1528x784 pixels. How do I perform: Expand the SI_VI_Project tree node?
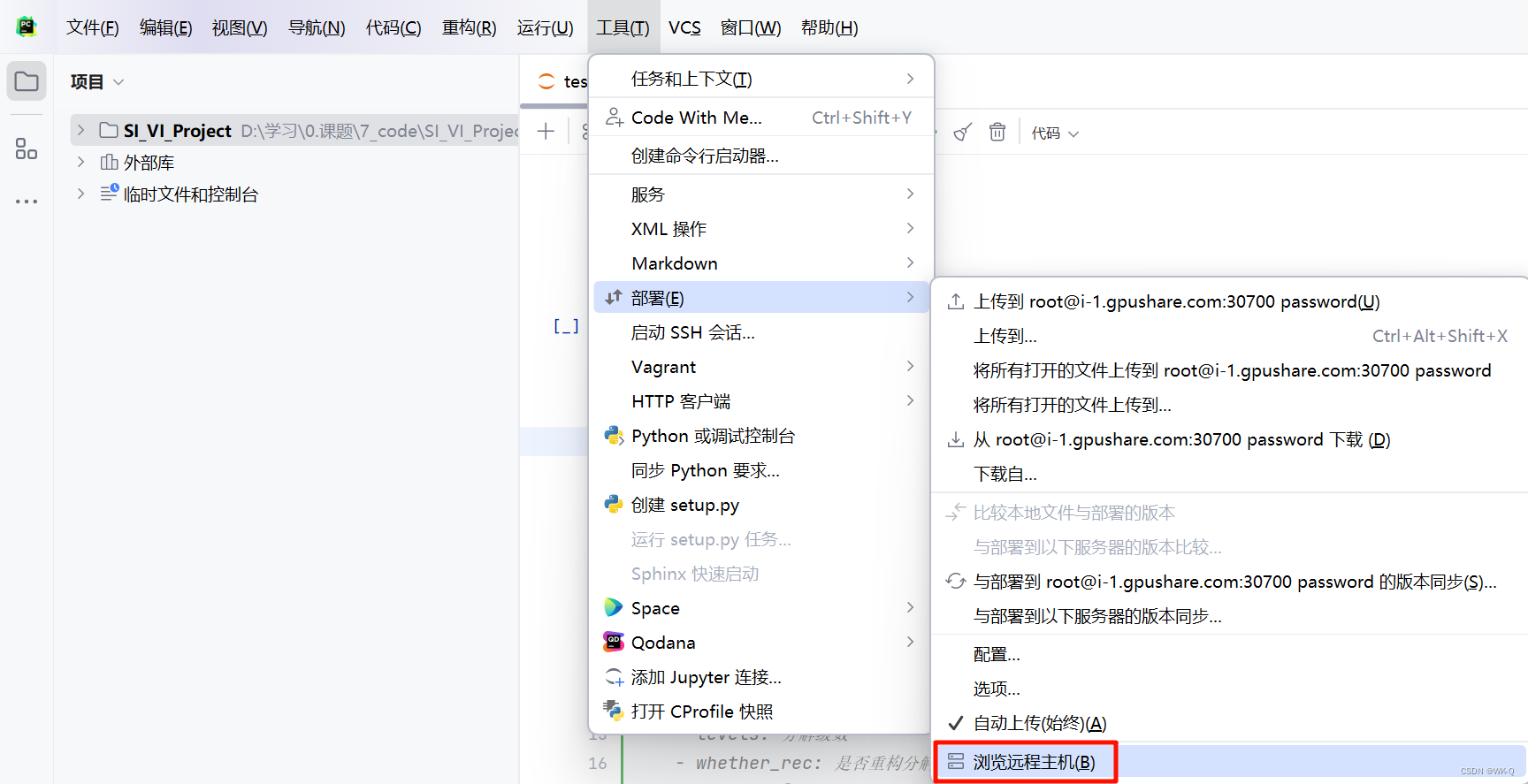80,131
